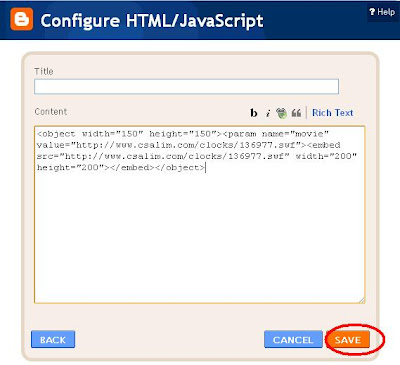Open the Help link
Screen dimensions: 400x365
pyautogui.click(x=382, y=12)
